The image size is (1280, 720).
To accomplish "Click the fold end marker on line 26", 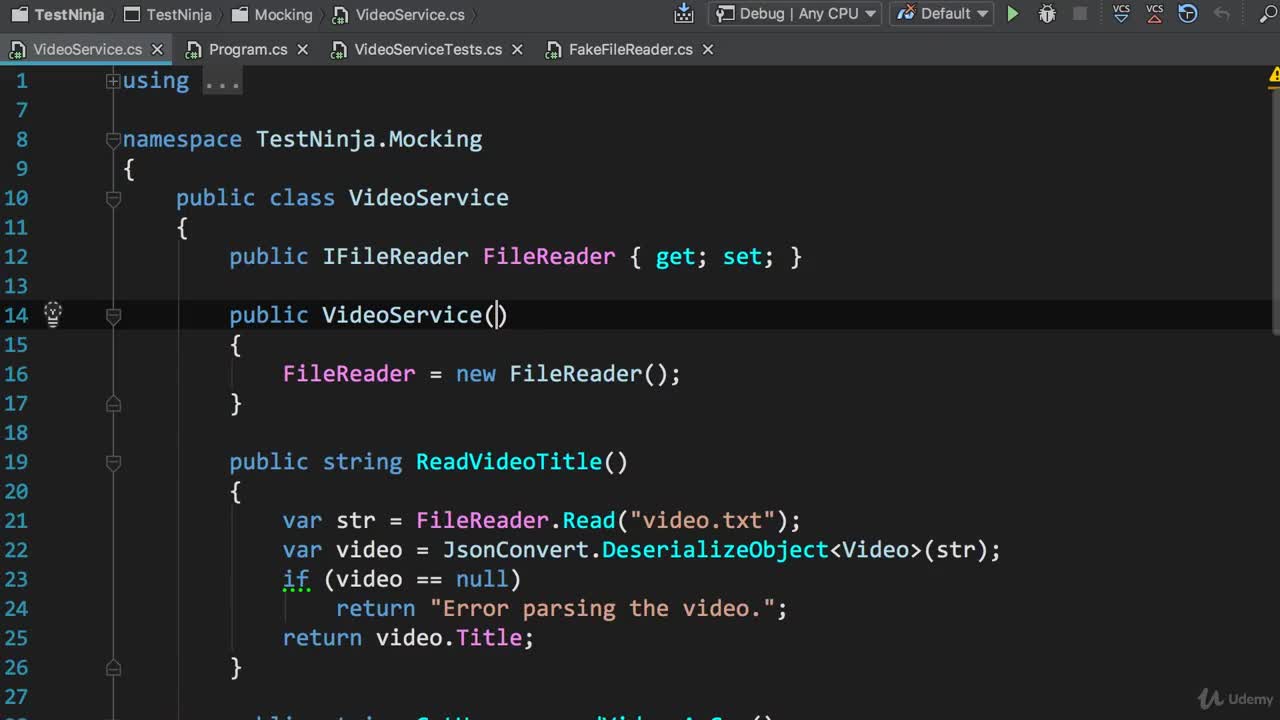I will [x=113, y=668].
